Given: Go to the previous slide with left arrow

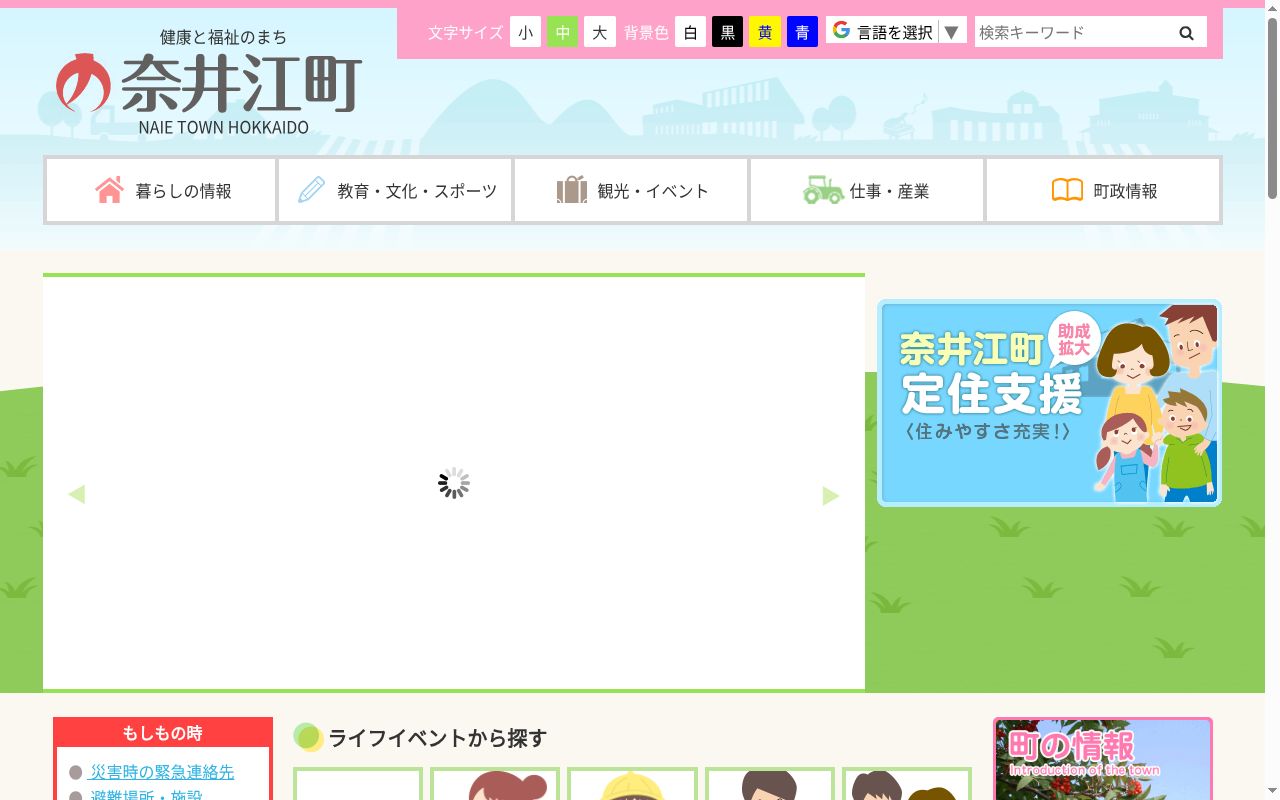Looking at the screenshot, I should (77, 494).
